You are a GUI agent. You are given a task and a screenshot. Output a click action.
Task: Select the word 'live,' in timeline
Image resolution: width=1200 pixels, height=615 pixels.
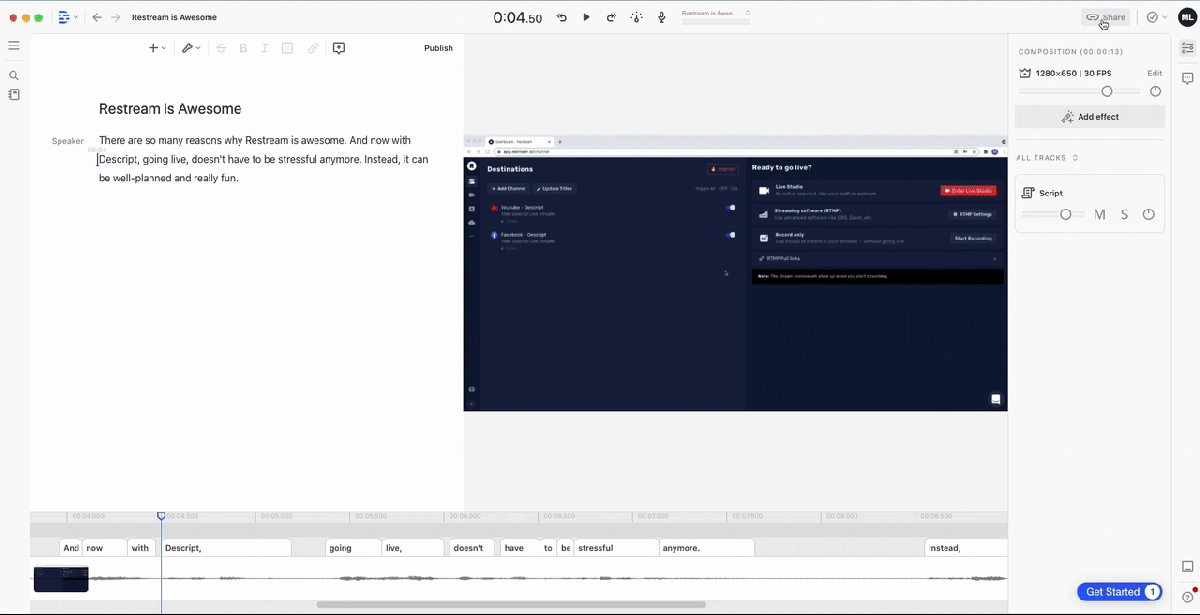click(x=413, y=548)
